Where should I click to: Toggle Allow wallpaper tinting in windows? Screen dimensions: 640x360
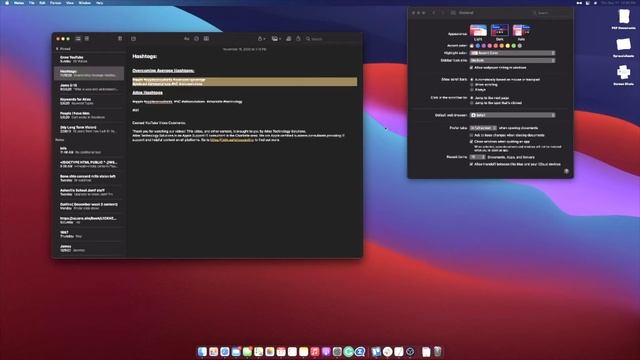[x=471, y=68]
